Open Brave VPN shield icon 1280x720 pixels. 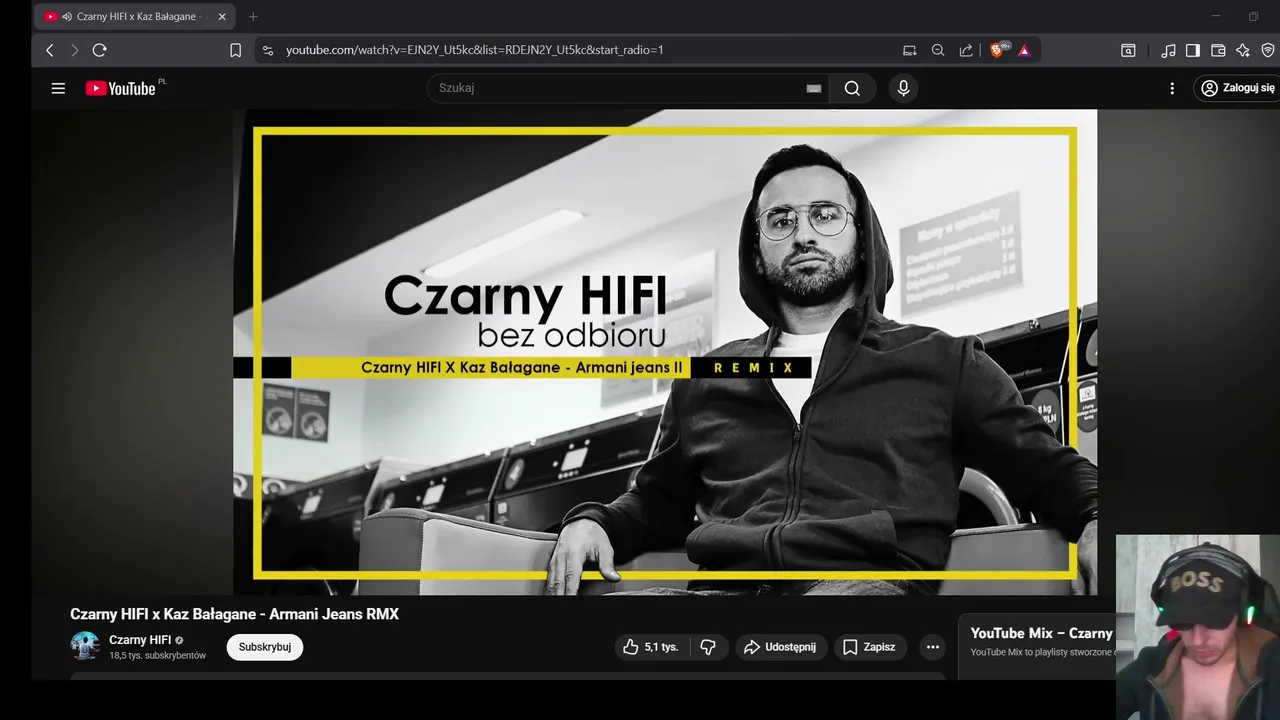[x=1268, y=50]
